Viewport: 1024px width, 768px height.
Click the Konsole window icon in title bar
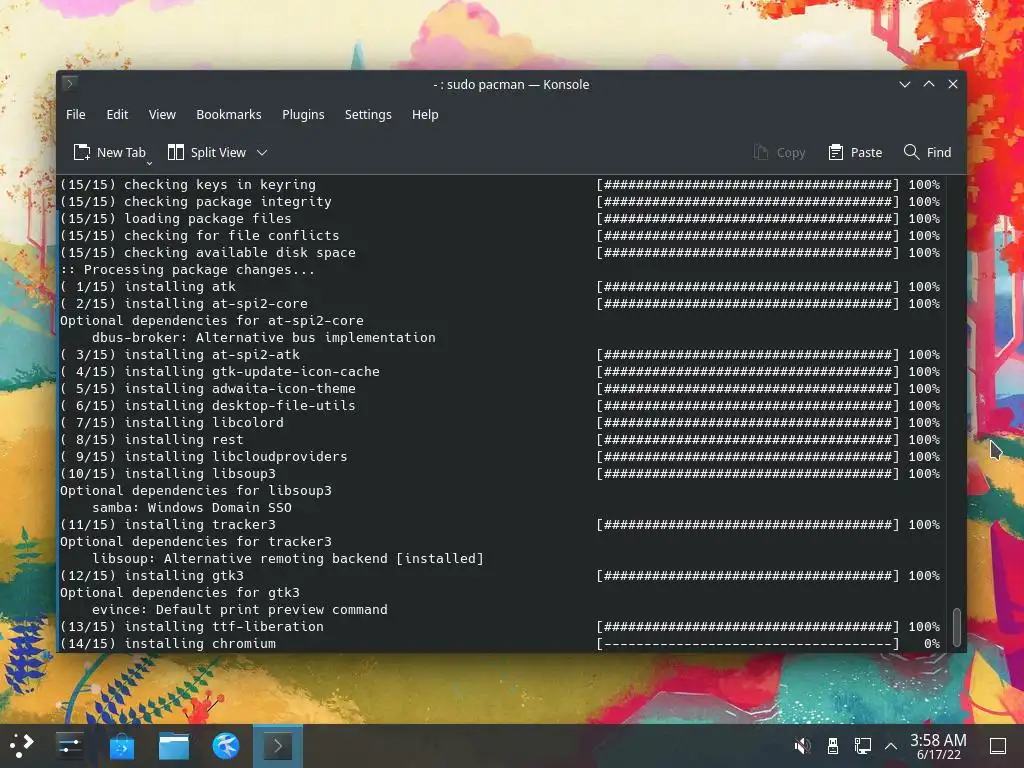click(70, 83)
